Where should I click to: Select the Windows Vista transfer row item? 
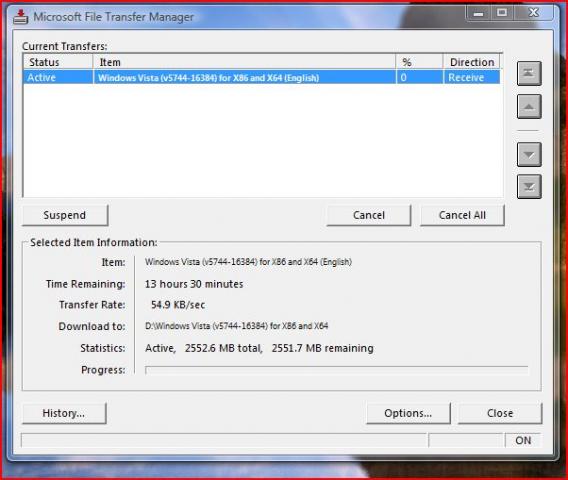tap(245, 78)
